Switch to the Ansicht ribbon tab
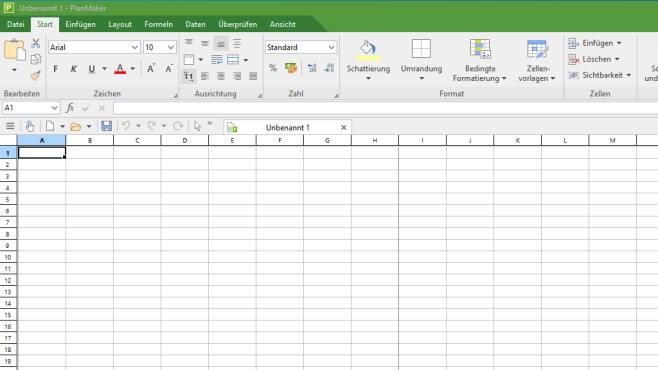 pyautogui.click(x=283, y=24)
